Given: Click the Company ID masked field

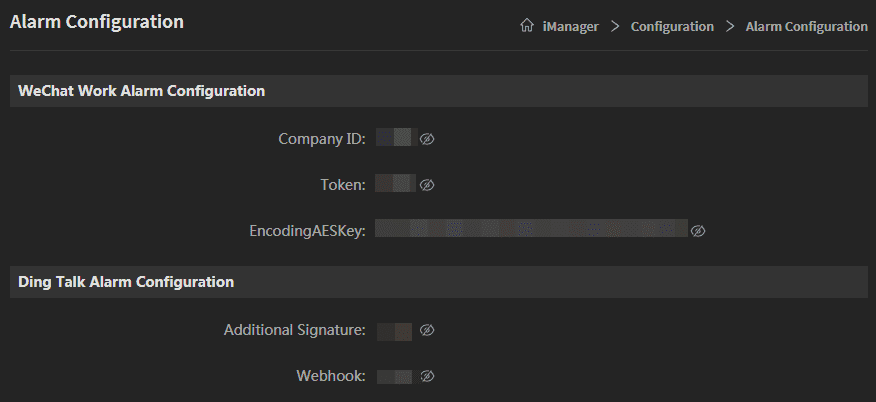Looking at the screenshot, I should [395, 138].
